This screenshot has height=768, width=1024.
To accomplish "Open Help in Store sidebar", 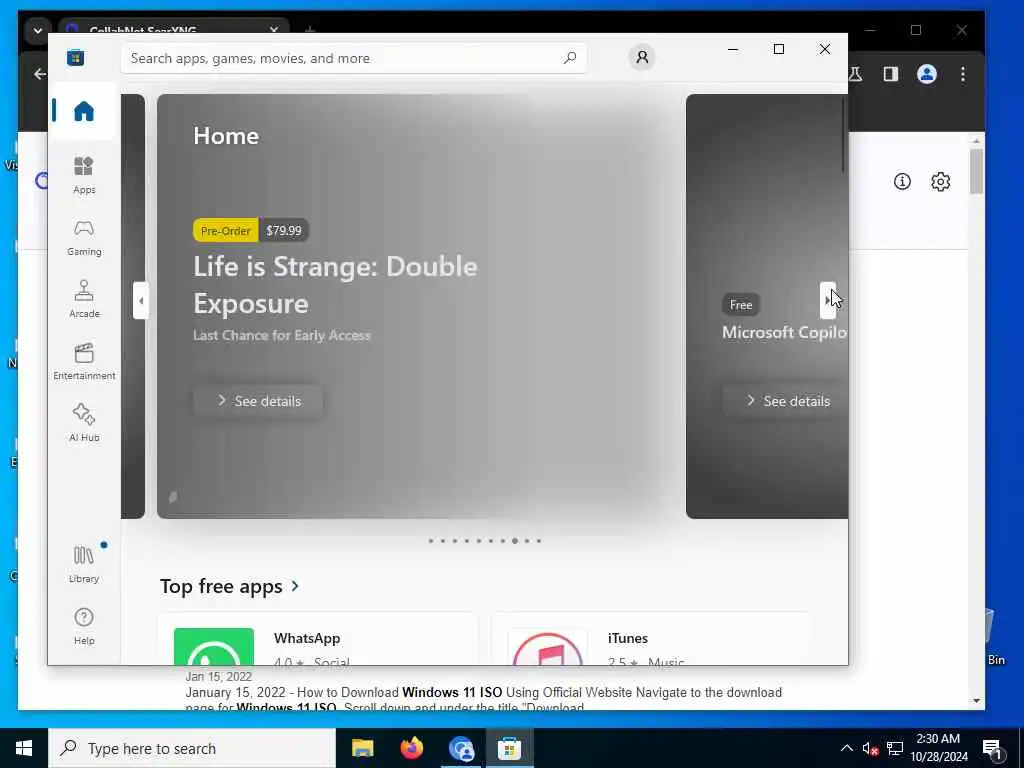I will pyautogui.click(x=84, y=626).
